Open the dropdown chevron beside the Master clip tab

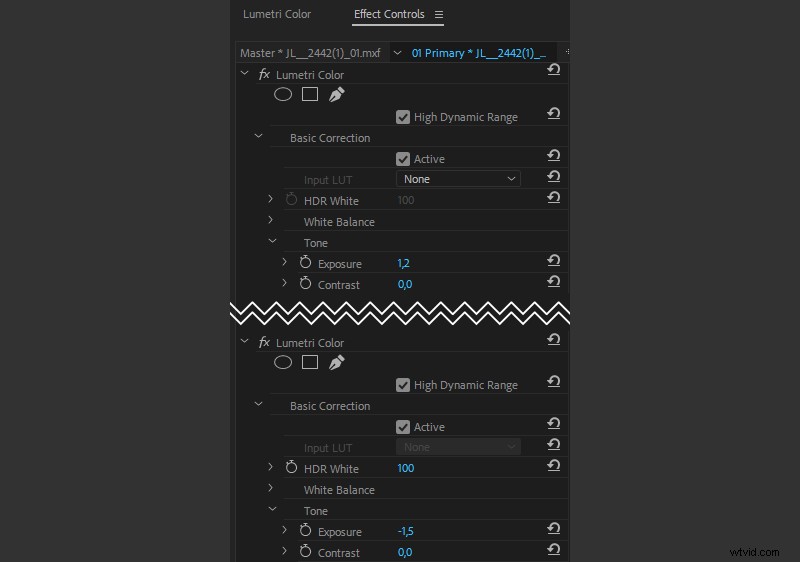click(x=397, y=53)
